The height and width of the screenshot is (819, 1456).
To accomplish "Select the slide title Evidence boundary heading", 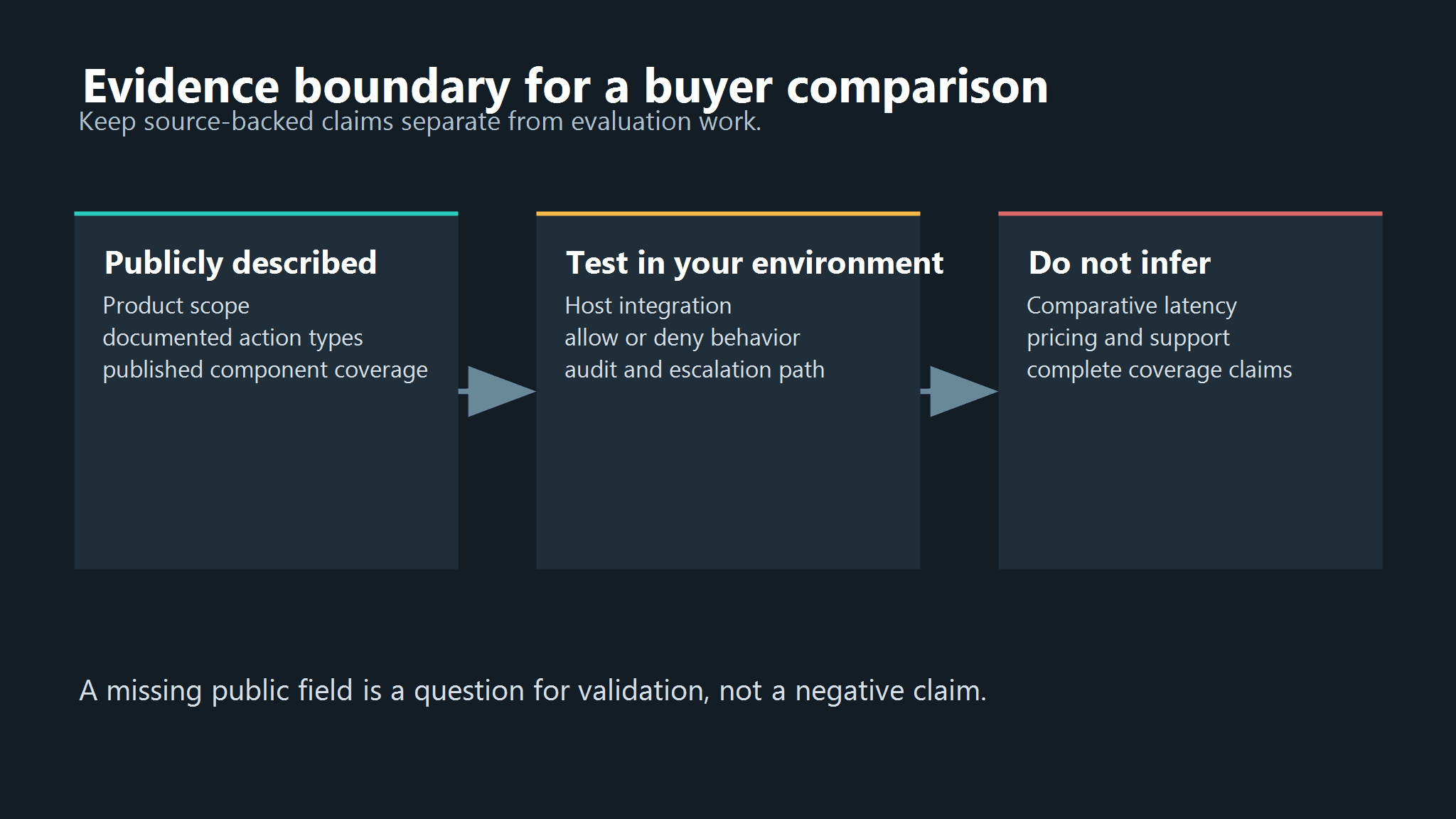I will pos(565,87).
